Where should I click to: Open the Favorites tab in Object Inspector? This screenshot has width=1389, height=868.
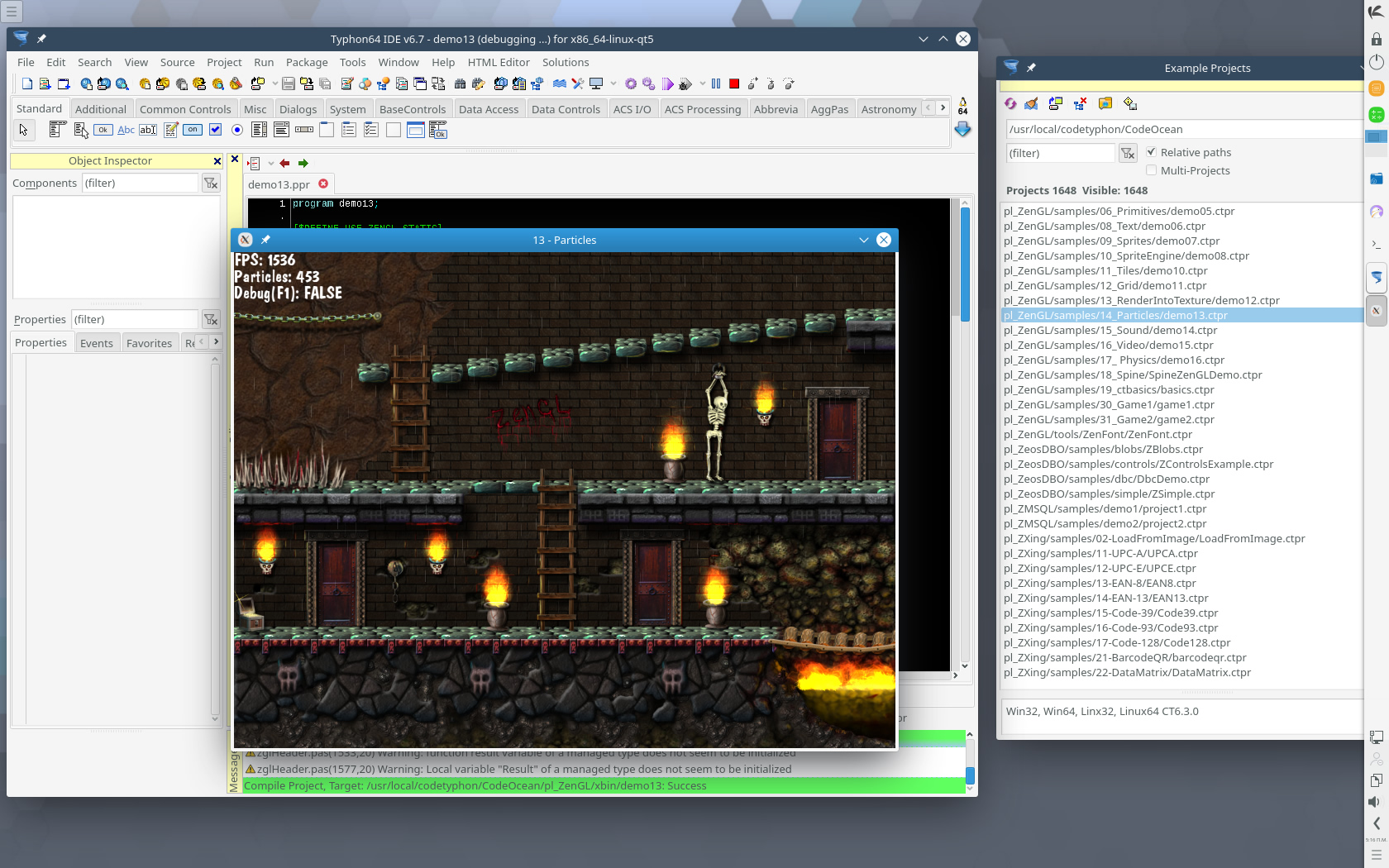tap(149, 343)
